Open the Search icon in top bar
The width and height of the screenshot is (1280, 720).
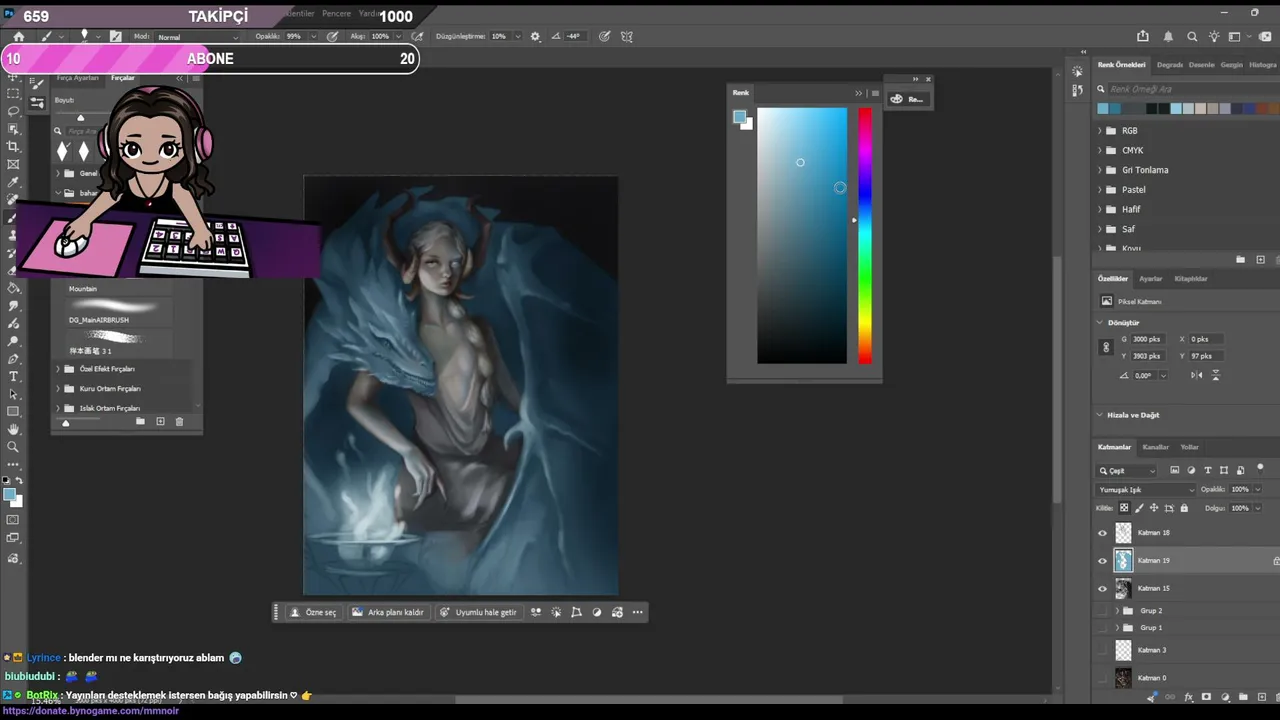(1192, 37)
